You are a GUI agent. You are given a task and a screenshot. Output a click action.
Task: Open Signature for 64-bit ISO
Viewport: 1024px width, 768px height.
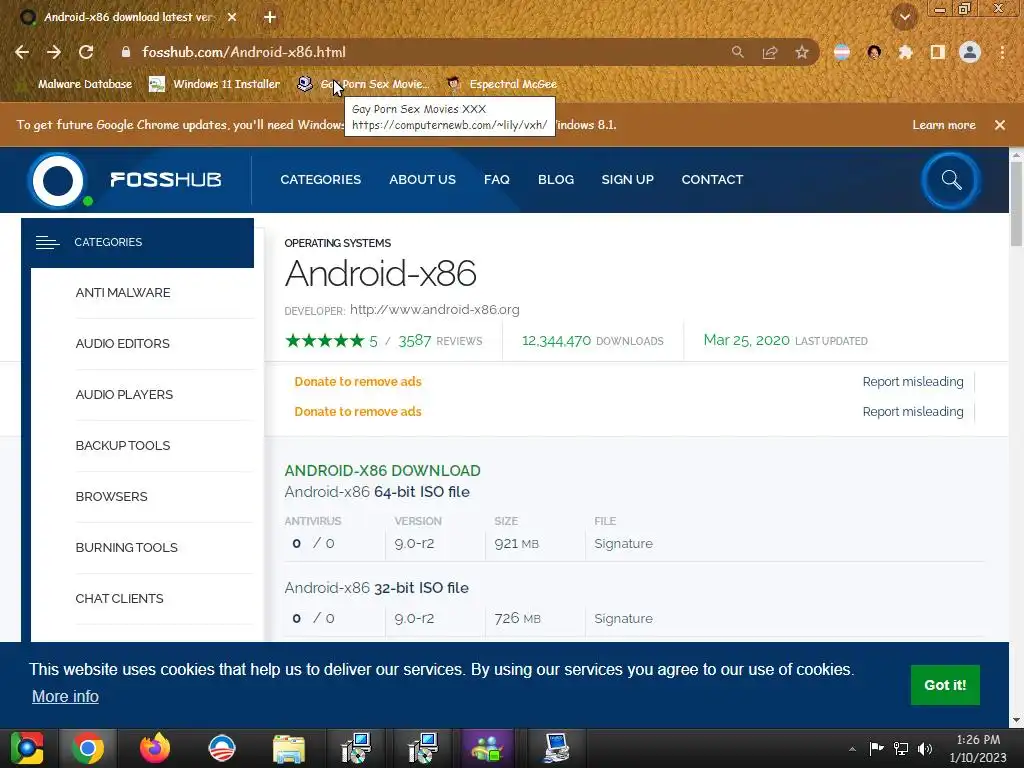tap(623, 543)
